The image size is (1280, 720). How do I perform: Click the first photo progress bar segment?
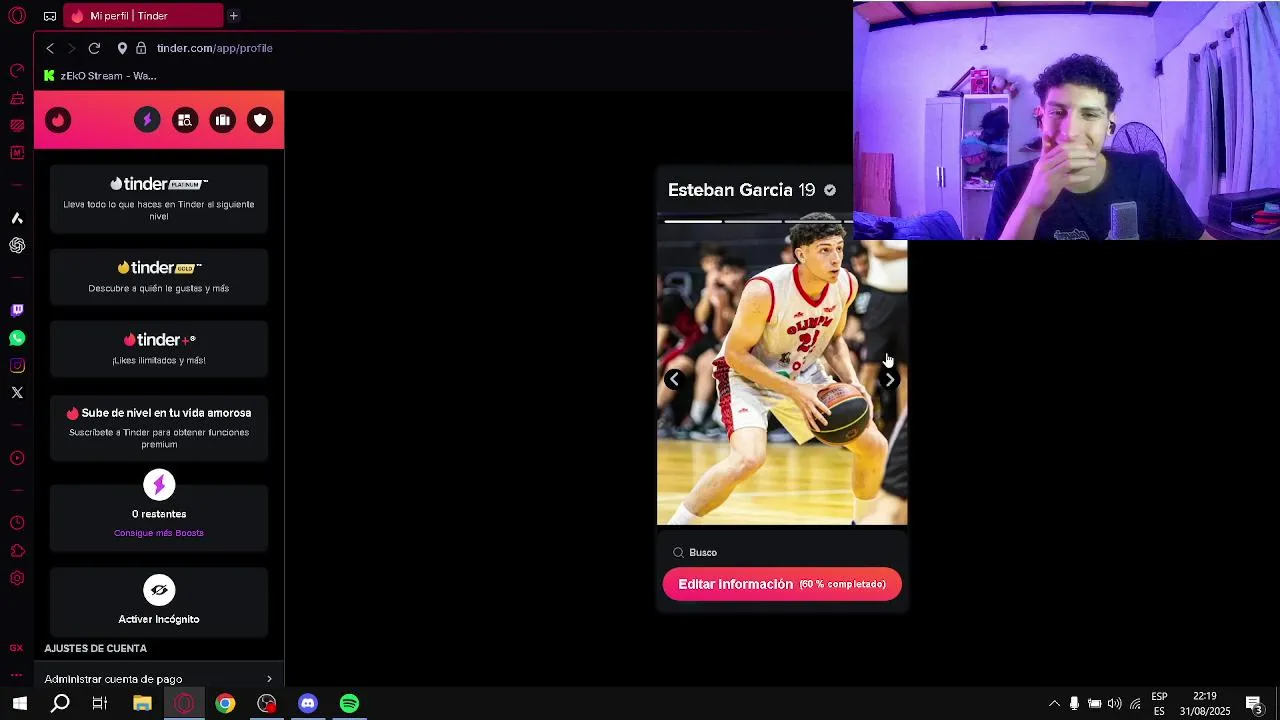693,221
